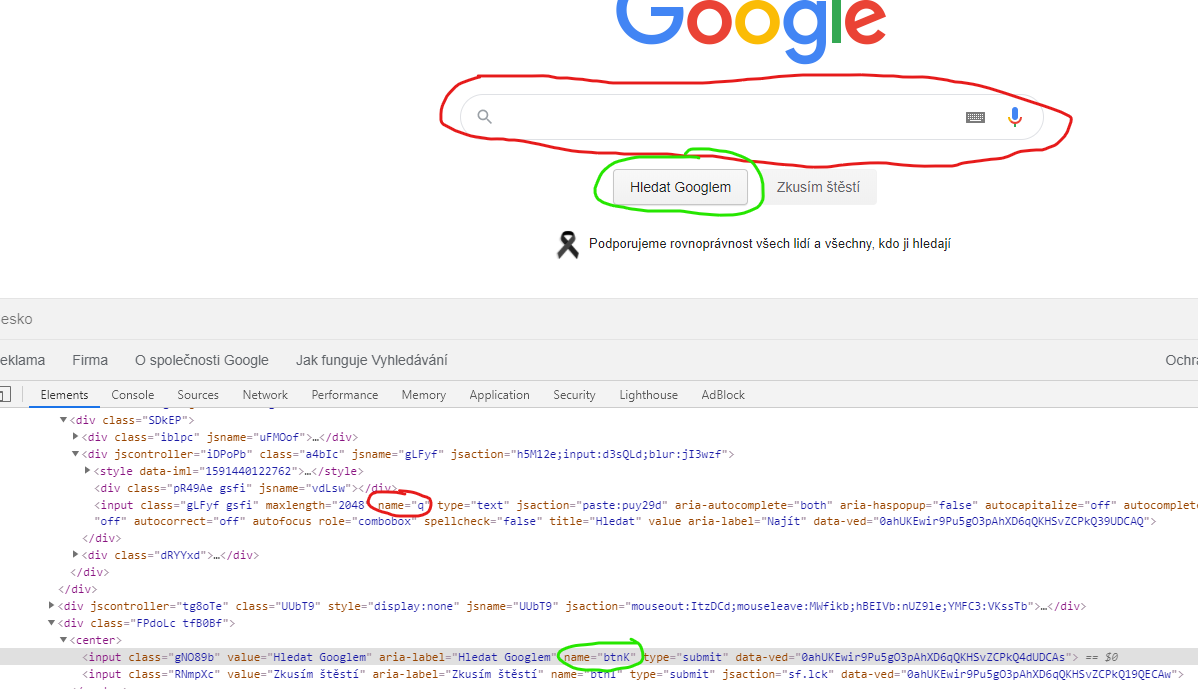Open the Network tab
The image size is (1198, 689).
coord(265,395)
